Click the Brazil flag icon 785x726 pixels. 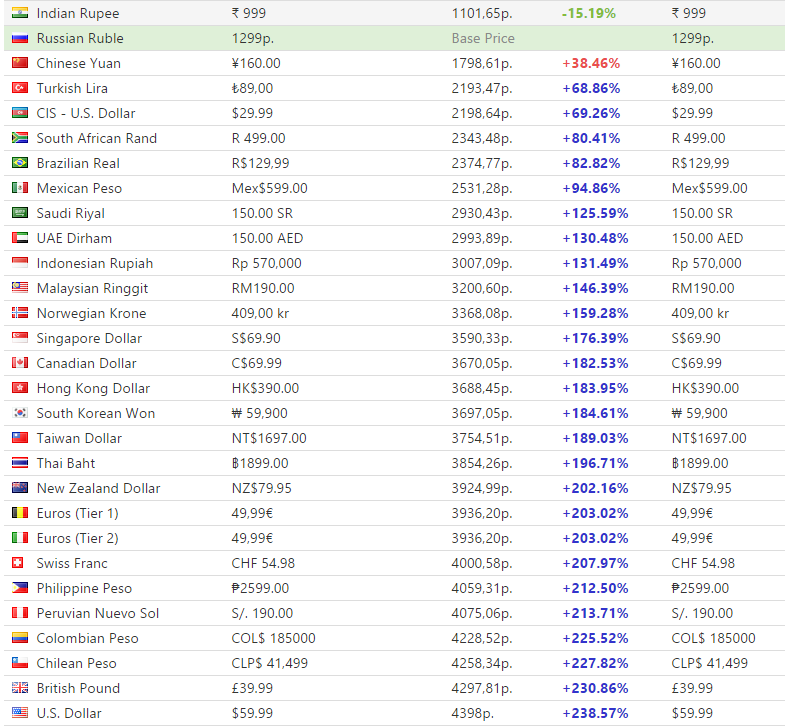[x=19, y=163]
